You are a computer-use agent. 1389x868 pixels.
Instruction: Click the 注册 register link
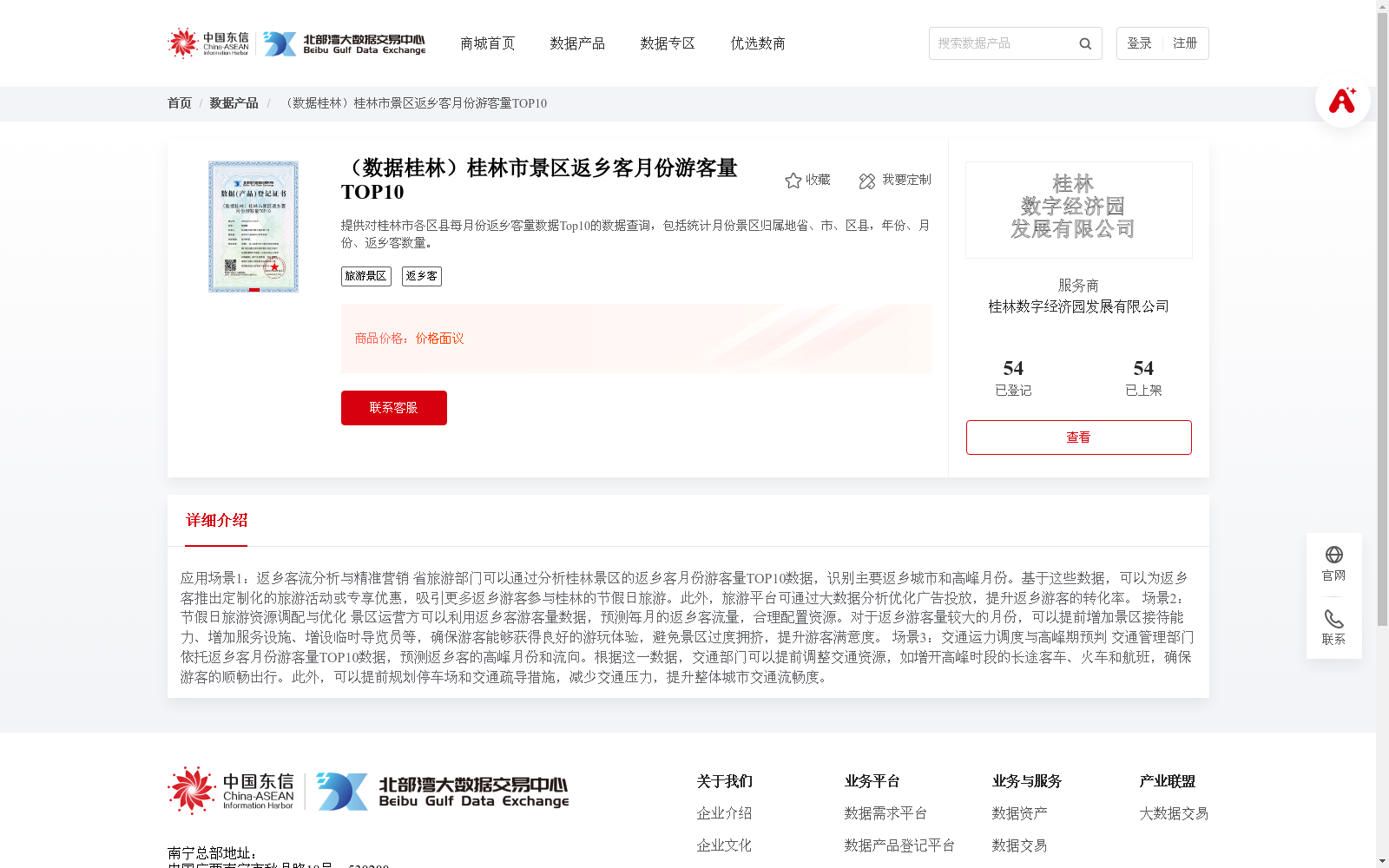1185,43
